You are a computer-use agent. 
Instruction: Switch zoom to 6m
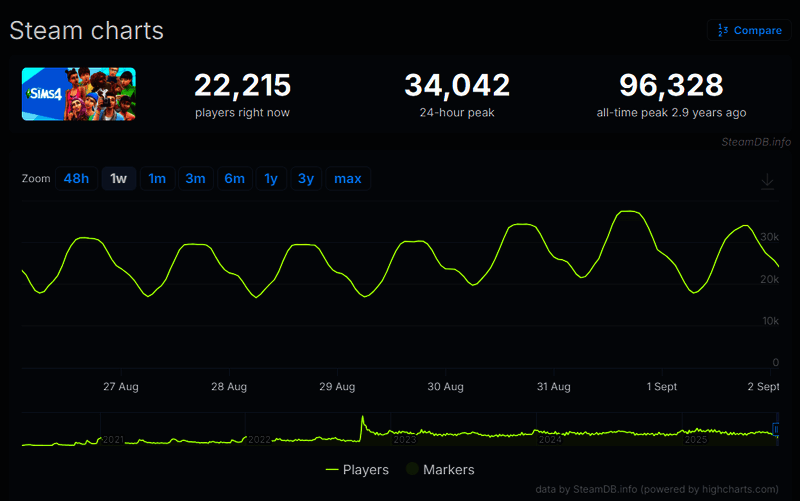click(234, 179)
